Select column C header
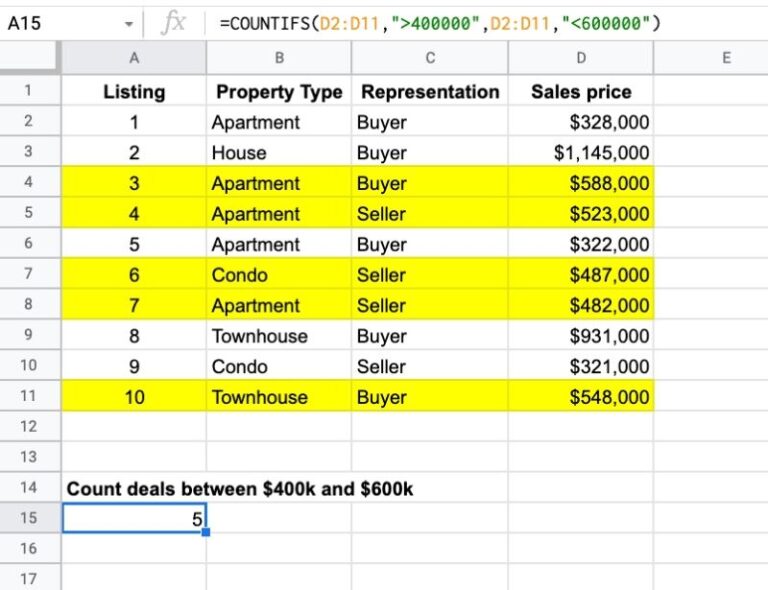Viewport: 768px width, 590px height. (x=429, y=58)
